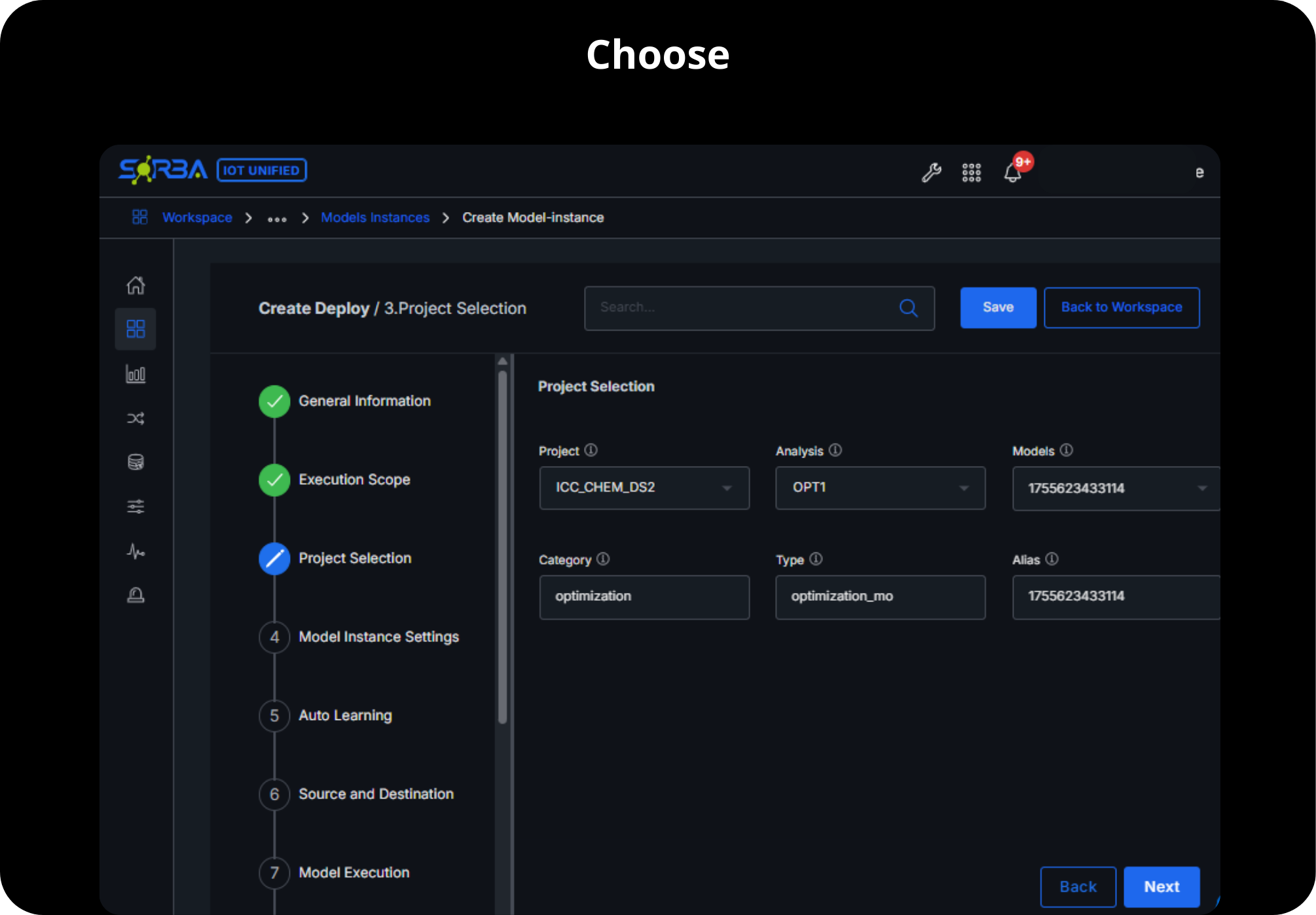Click the home icon in the sidebar
The image size is (1316, 915).
136,285
